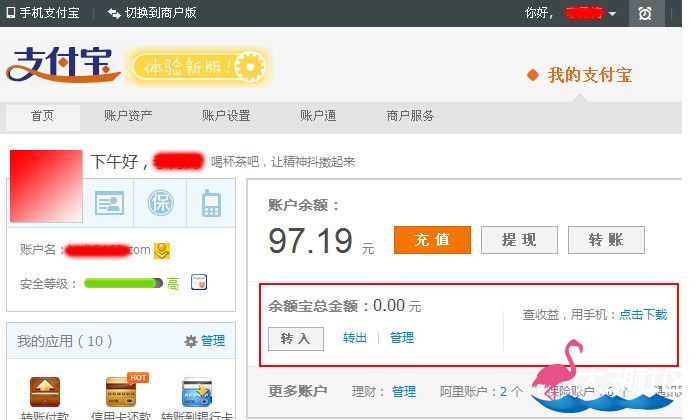
Task: Go to the 首页 tab
Action: point(42,116)
